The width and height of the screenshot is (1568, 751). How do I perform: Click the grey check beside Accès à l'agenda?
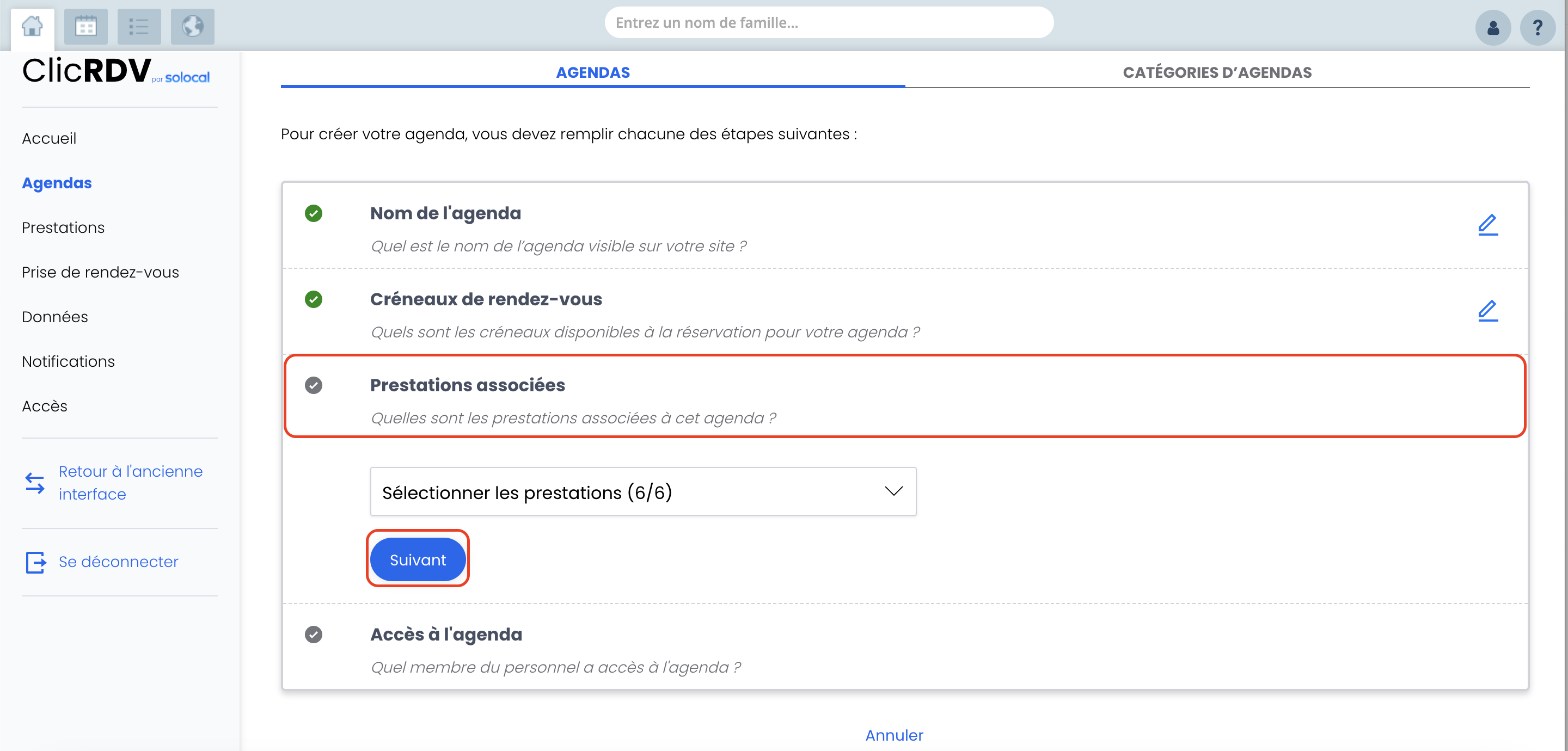[314, 634]
